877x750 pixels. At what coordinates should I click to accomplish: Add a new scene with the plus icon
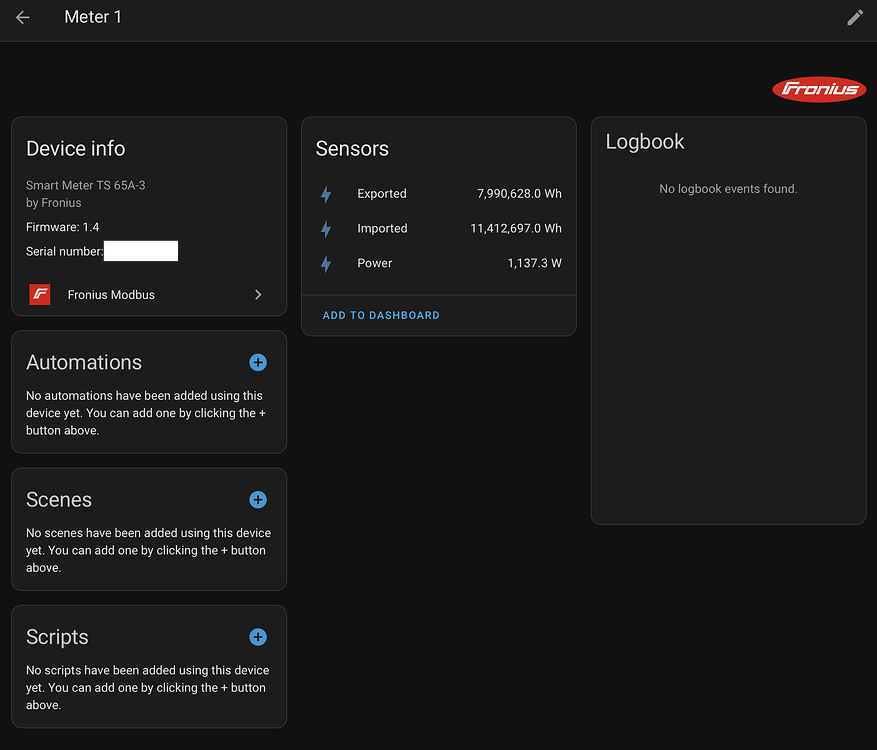pyautogui.click(x=258, y=500)
